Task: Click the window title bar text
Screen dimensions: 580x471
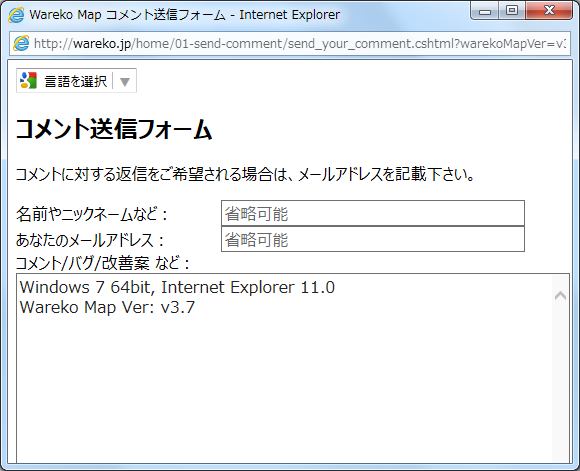Action: 185,15
